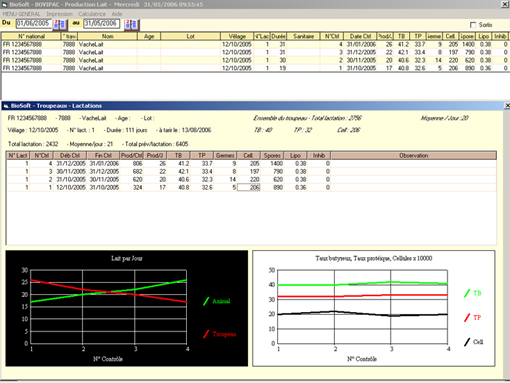Click Déb Ctrl cell 12/10/2005 in Lactations table

[71, 188]
